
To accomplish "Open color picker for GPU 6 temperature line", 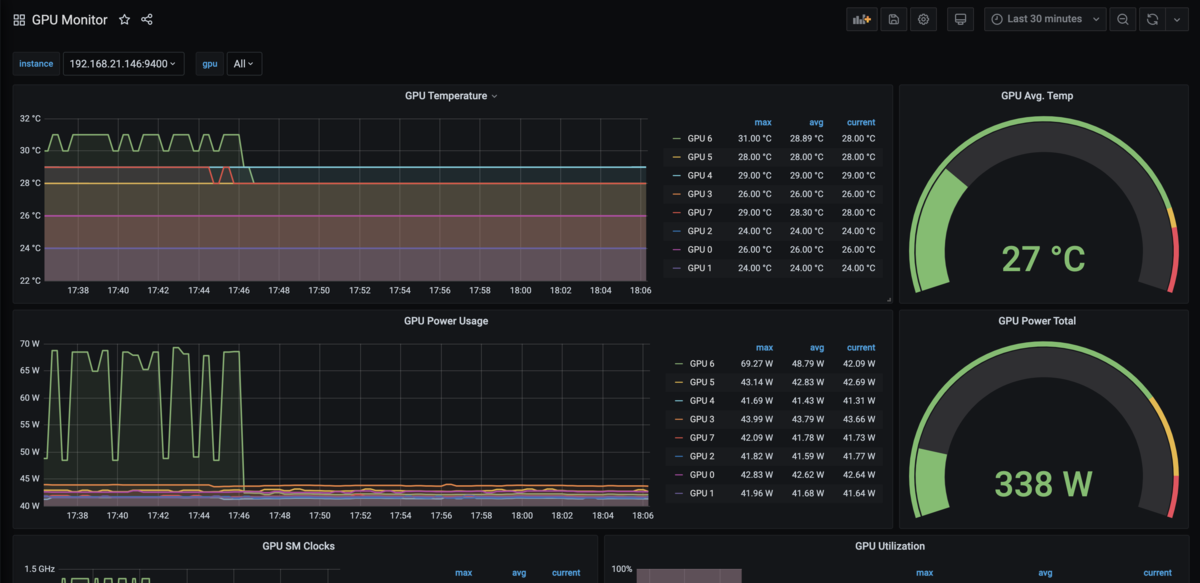I will [x=678, y=139].
